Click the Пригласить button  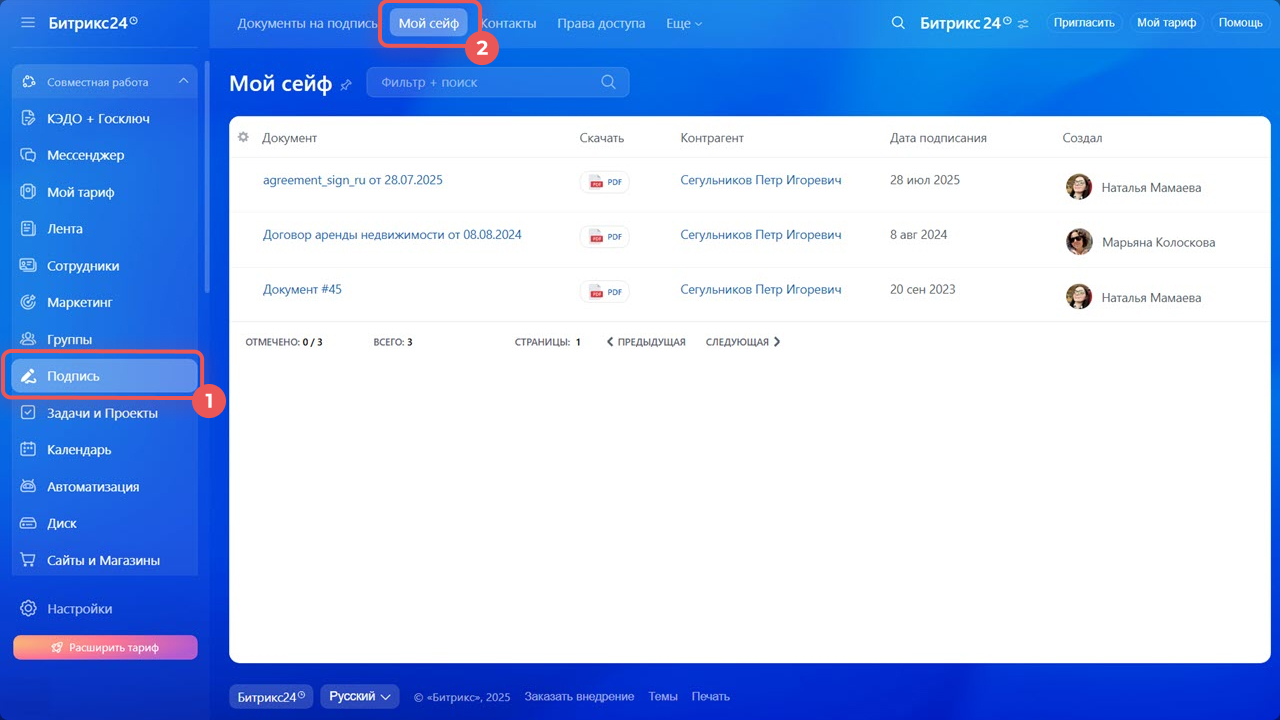1084,23
